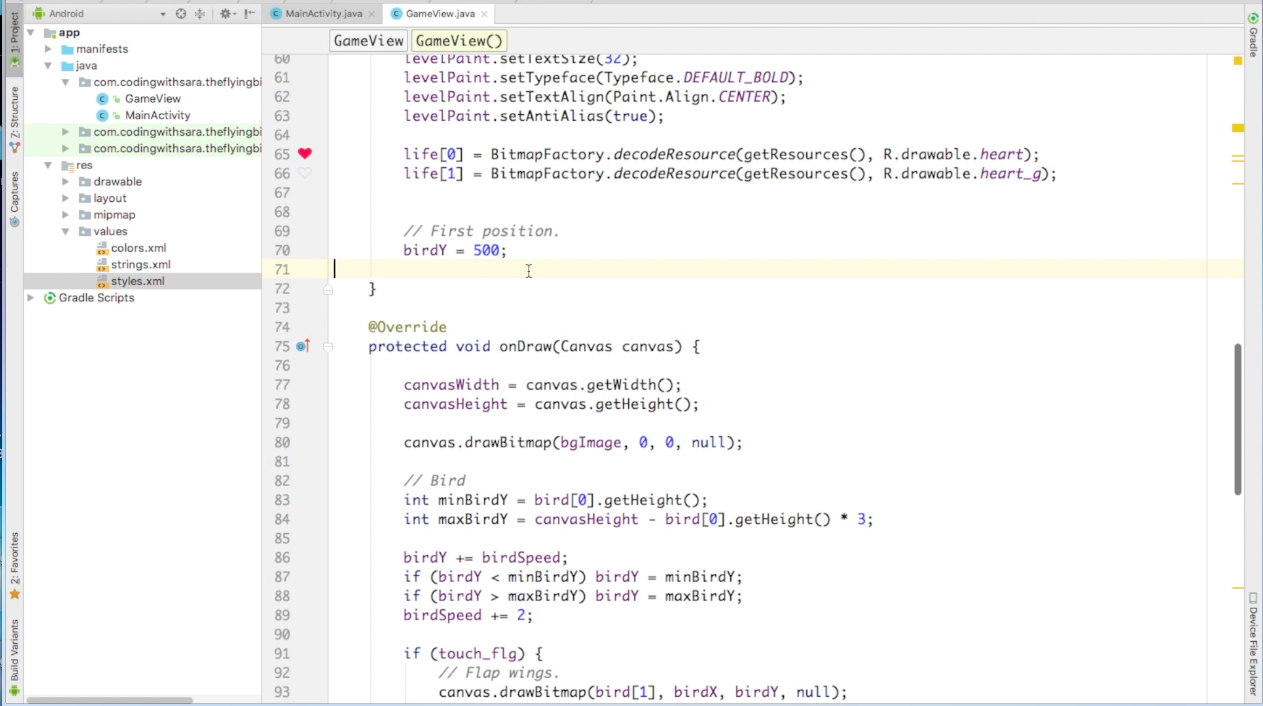Open the 1: Project tool window tab
The height and width of the screenshot is (706, 1263).
click(x=14, y=40)
